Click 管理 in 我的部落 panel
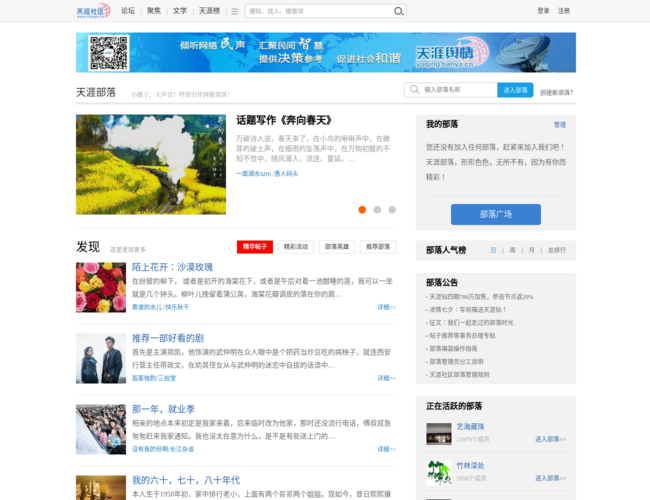Screen dimensions: 650x500 (560, 125)
